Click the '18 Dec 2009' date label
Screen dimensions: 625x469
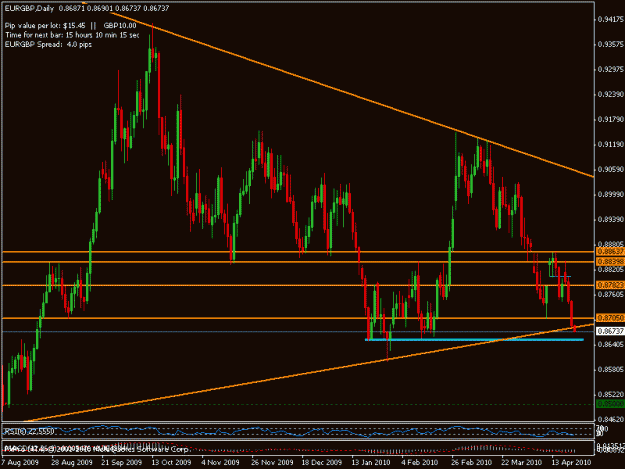[x=322, y=462]
